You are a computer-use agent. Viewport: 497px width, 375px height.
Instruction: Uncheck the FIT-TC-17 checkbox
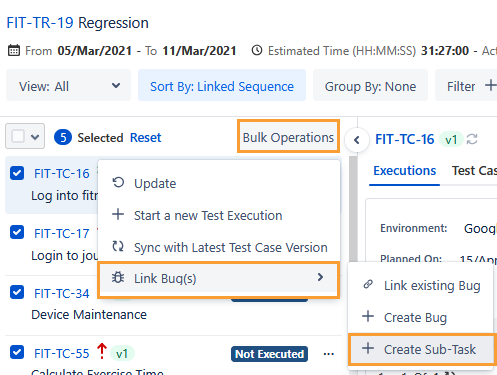point(17,232)
